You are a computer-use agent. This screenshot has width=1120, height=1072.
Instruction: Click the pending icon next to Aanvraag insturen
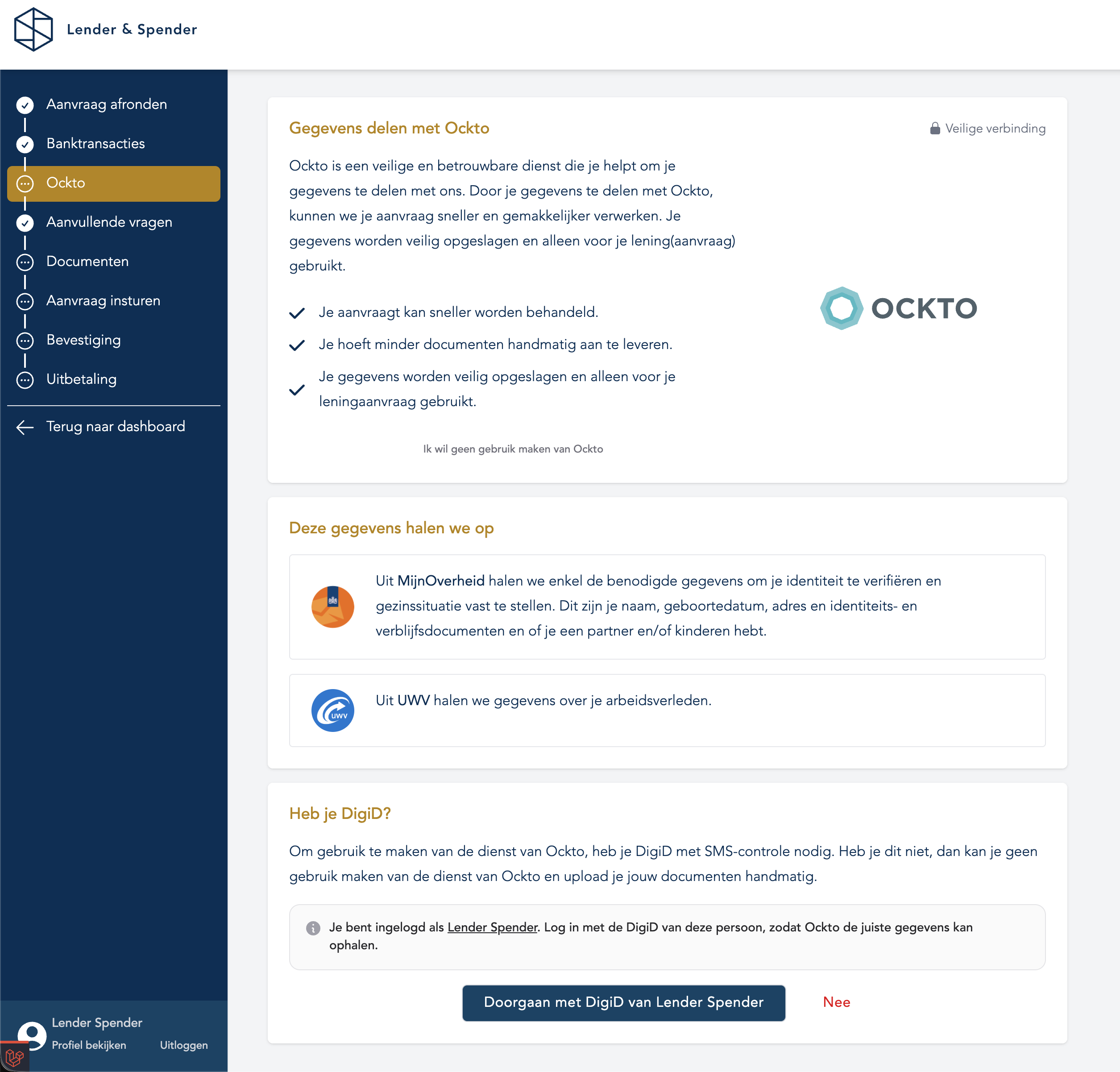[x=25, y=301]
